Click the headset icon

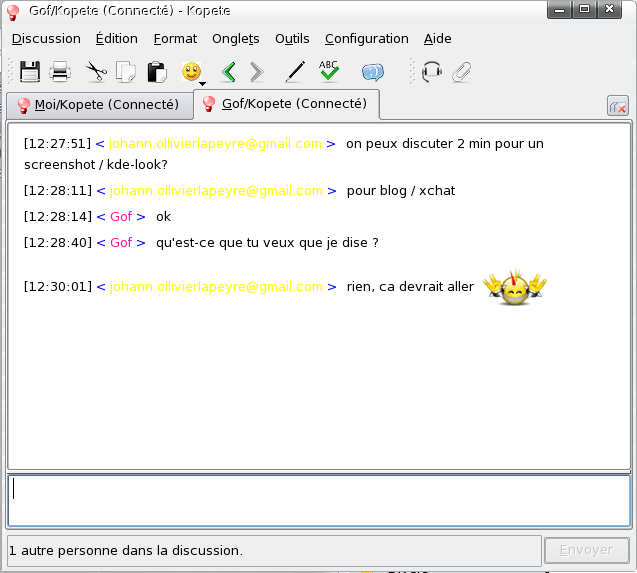[x=431, y=72]
